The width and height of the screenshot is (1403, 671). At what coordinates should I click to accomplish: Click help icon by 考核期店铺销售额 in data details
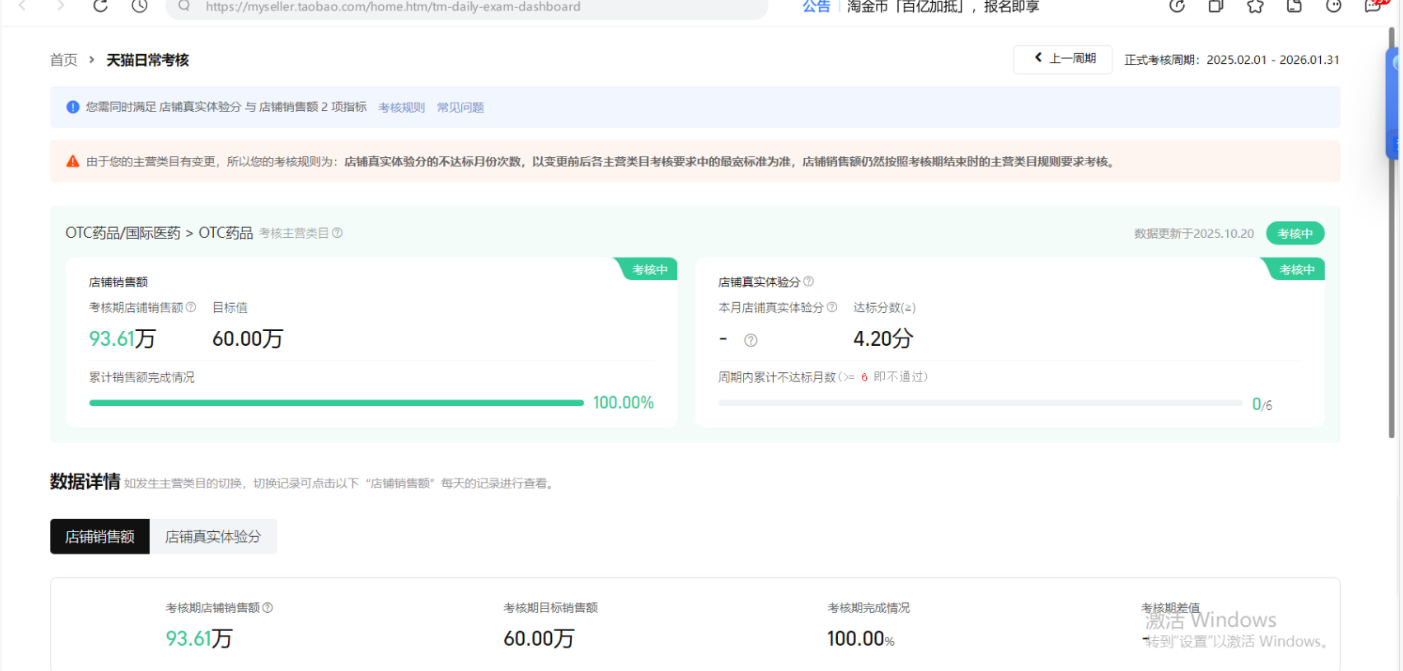[267, 607]
